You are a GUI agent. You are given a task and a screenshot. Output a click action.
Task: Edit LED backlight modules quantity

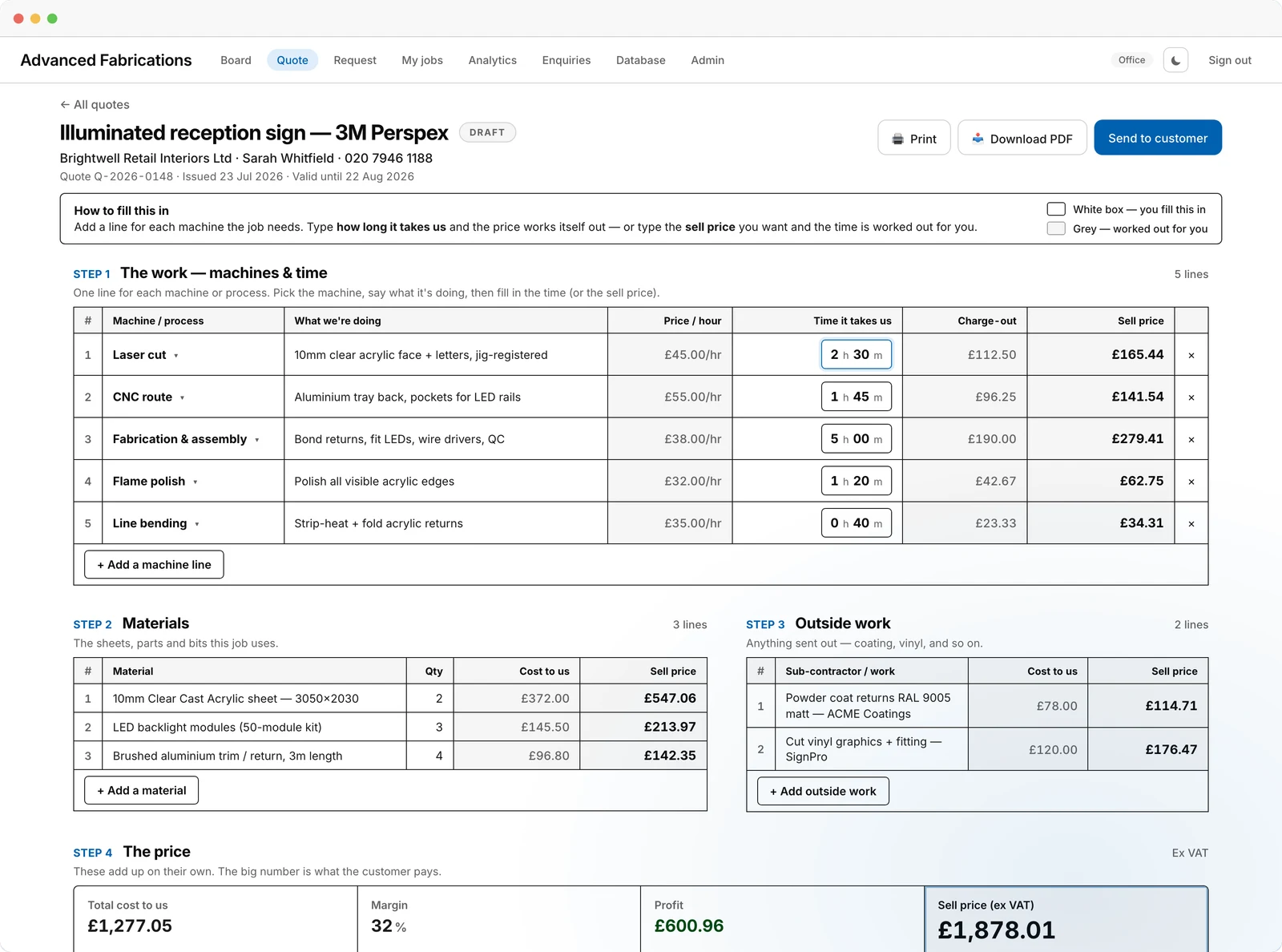[x=430, y=727]
